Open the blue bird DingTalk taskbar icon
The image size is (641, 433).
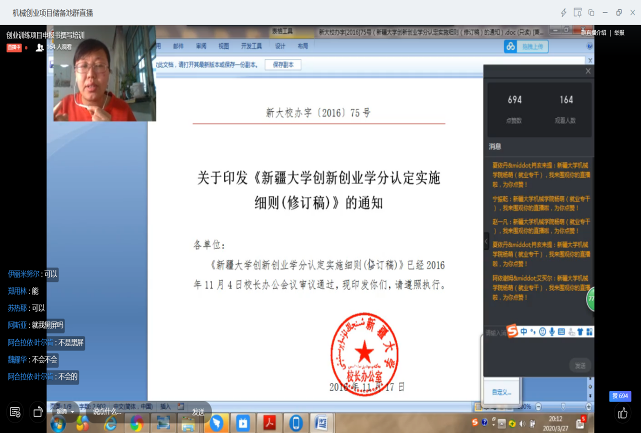coord(216,423)
